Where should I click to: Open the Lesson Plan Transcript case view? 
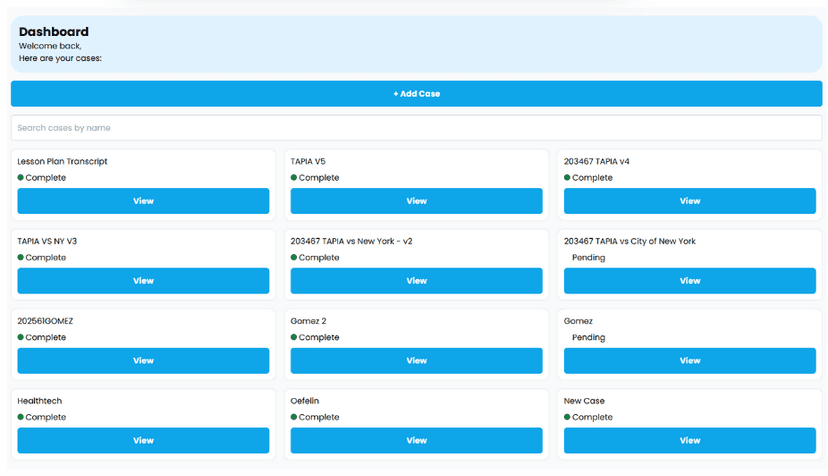point(143,201)
